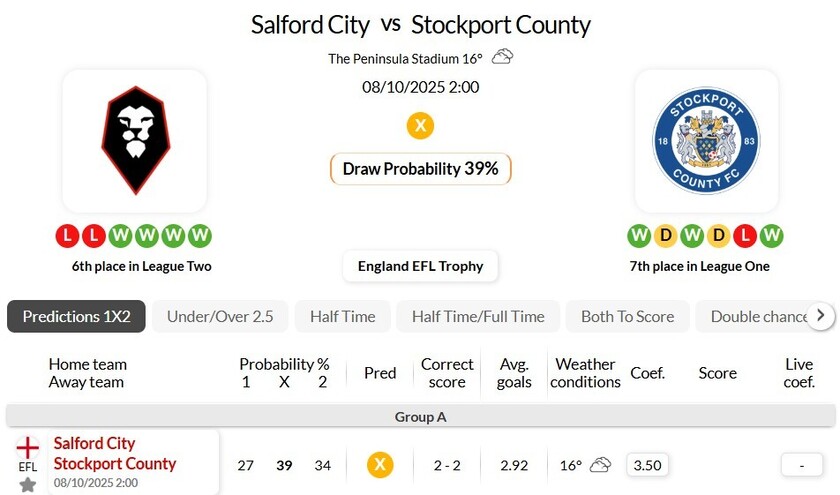Click the England EFL Trophy button
The image size is (840, 495).
point(420,266)
